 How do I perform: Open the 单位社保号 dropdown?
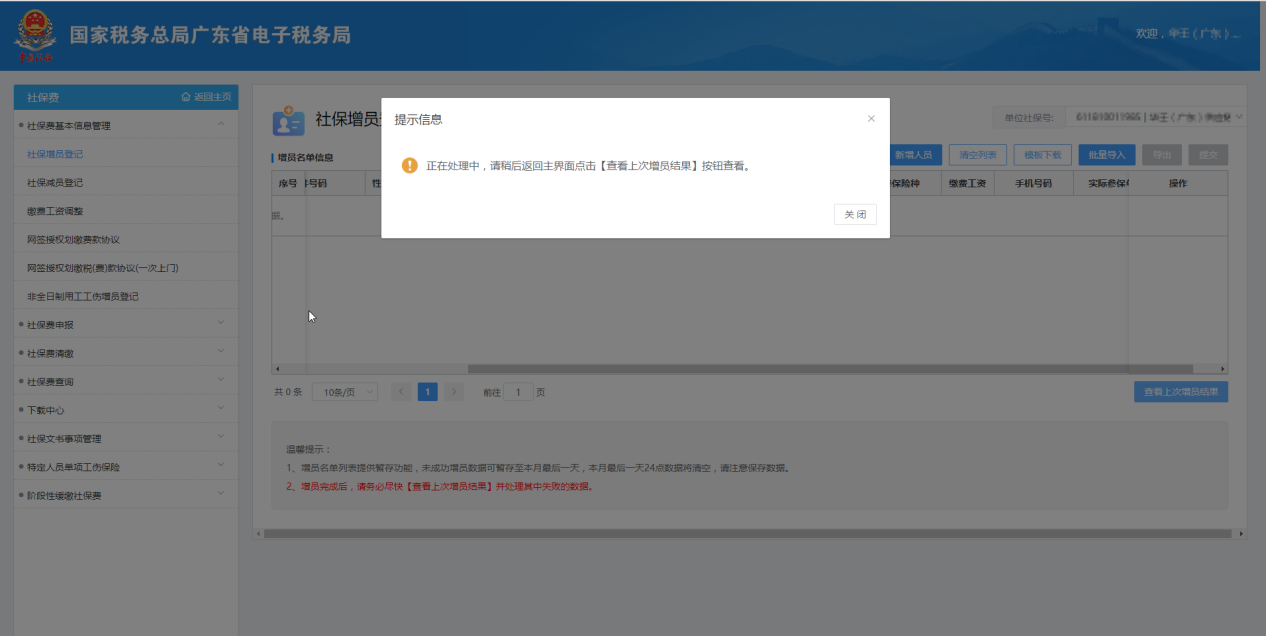(1157, 118)
